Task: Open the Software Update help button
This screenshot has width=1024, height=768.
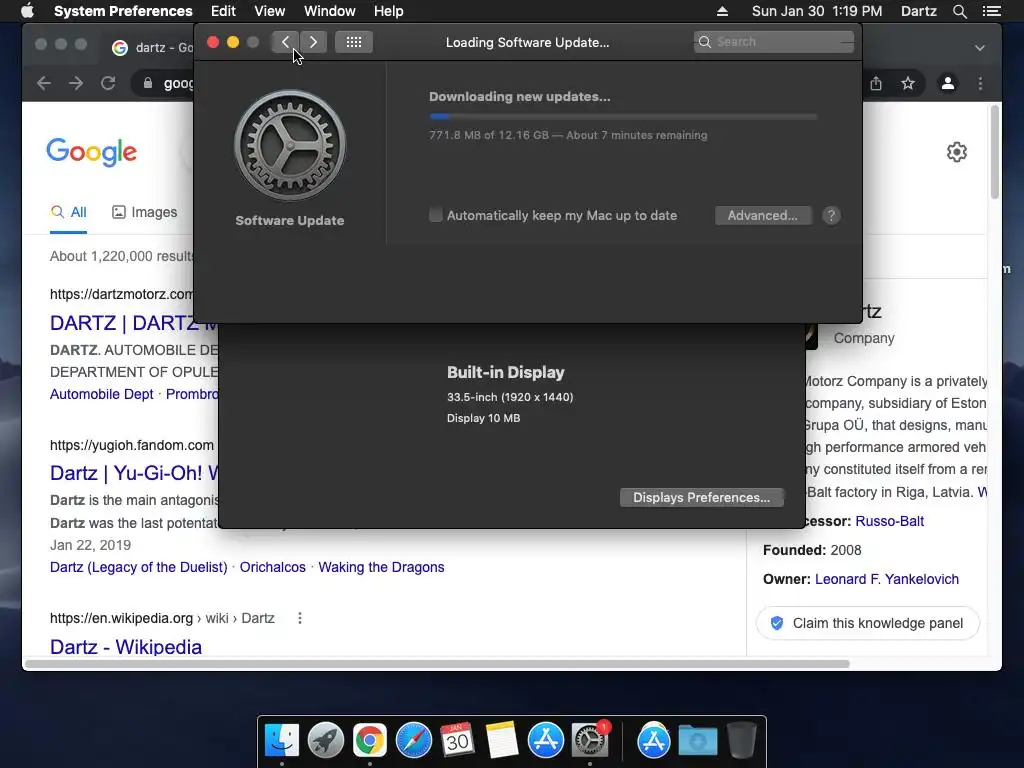Action: pyautogui.click(x=831, y=216)
